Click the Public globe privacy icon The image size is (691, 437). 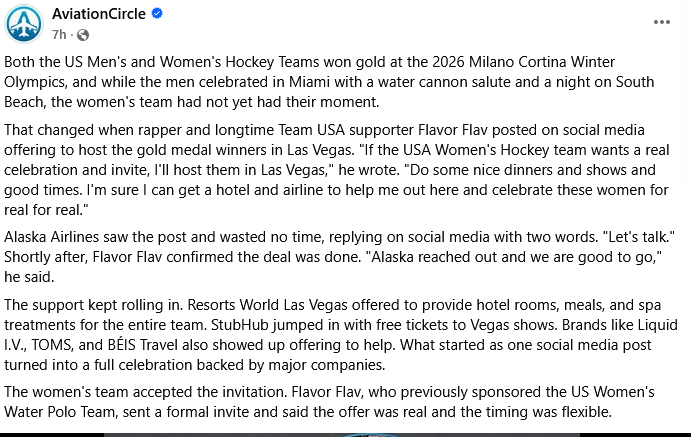click(x=82, y=34)
